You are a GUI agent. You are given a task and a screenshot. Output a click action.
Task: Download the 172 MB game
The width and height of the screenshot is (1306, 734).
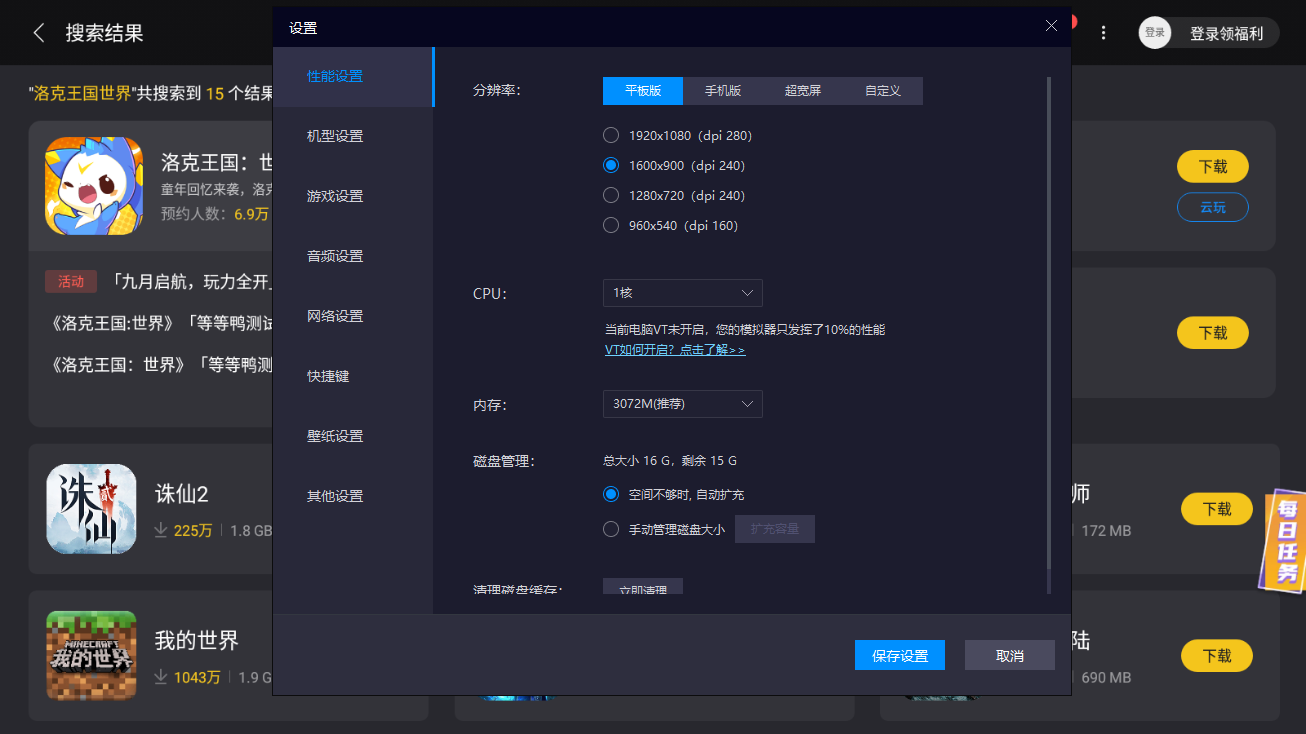click(1217, 508)
